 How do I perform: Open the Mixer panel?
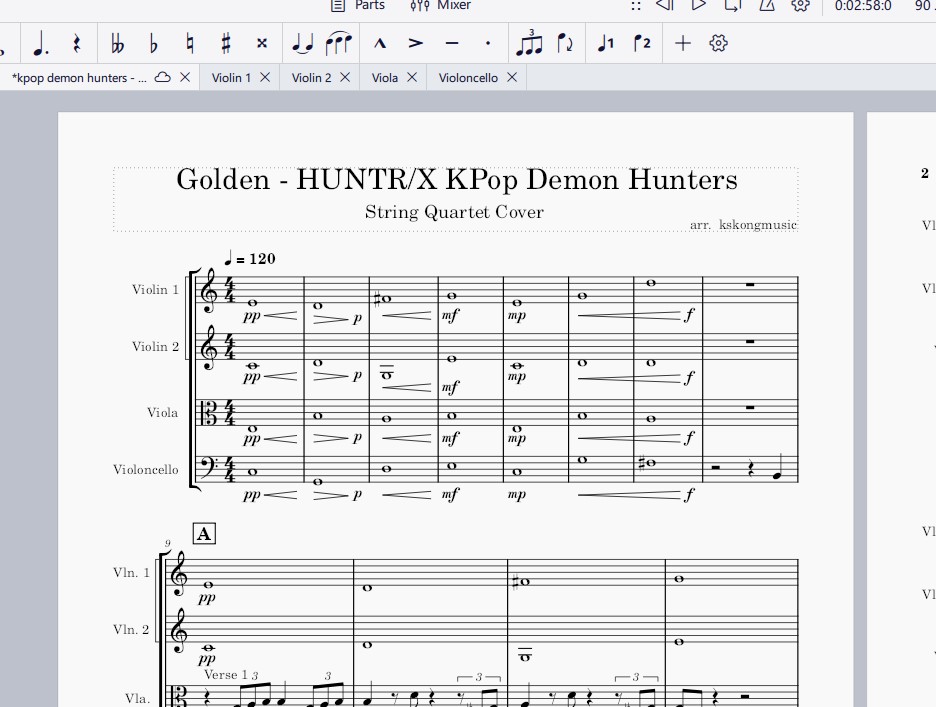point(441,5)
